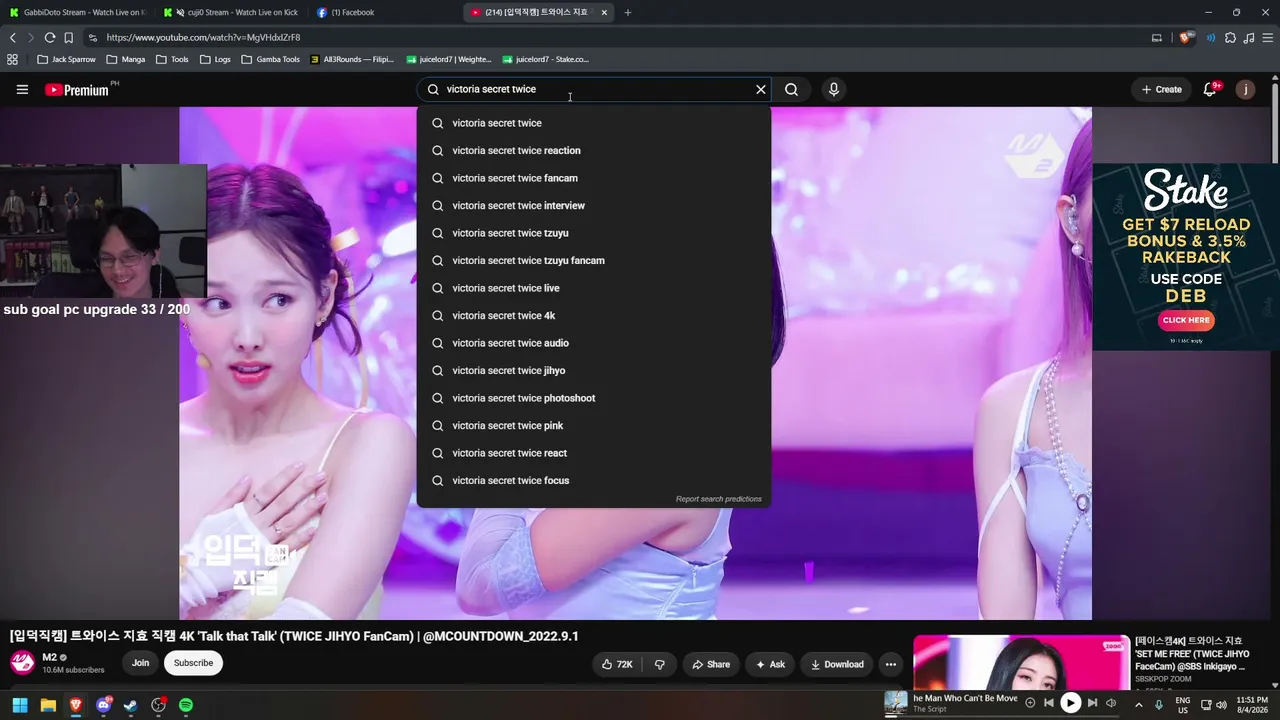Choose suggestion 'victoria secret twice photoshoot'
This screenshot has width=1280, height=720.
click(x=594, y=398)
